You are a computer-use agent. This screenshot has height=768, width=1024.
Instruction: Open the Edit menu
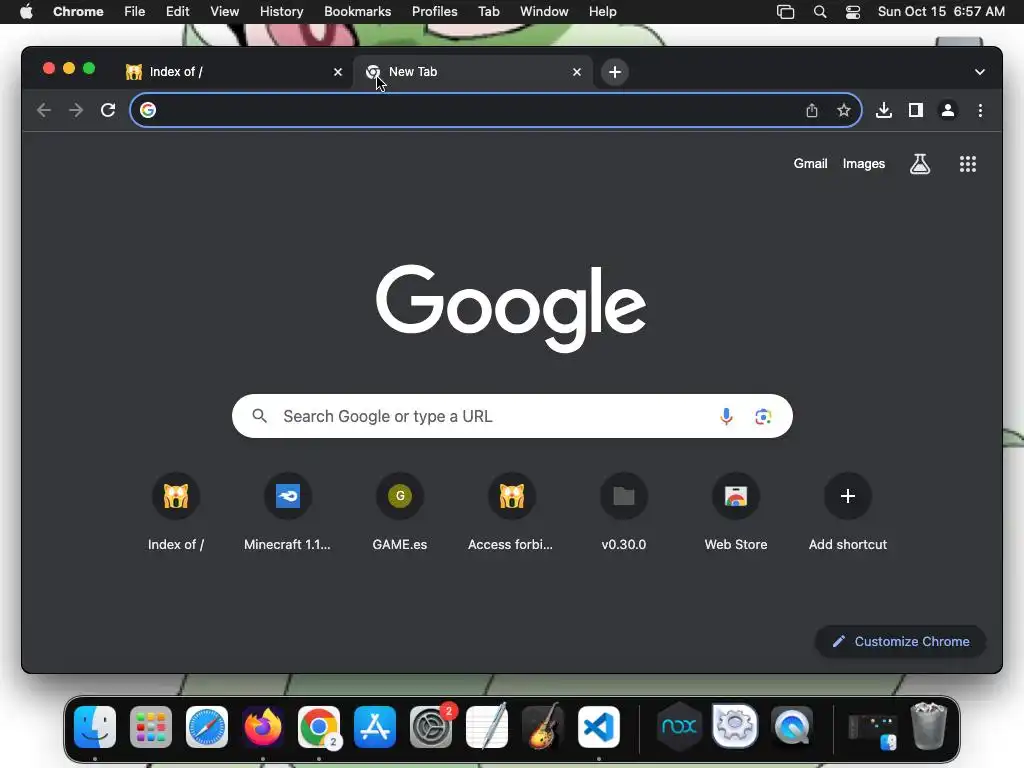pos(177,12)
